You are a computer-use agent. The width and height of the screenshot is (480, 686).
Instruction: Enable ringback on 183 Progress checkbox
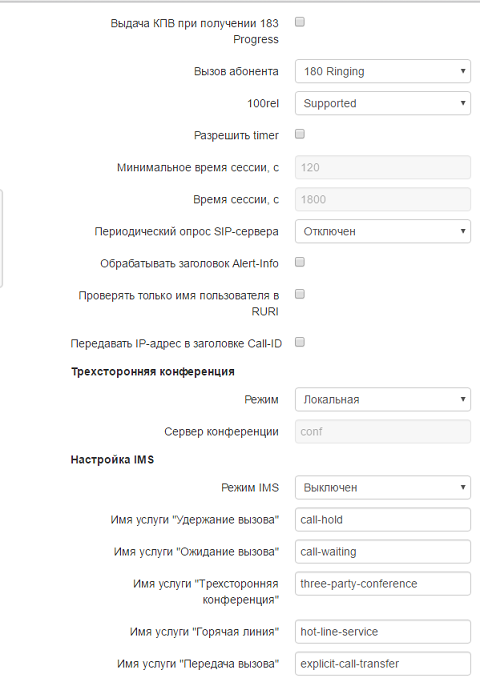(300, 22)
